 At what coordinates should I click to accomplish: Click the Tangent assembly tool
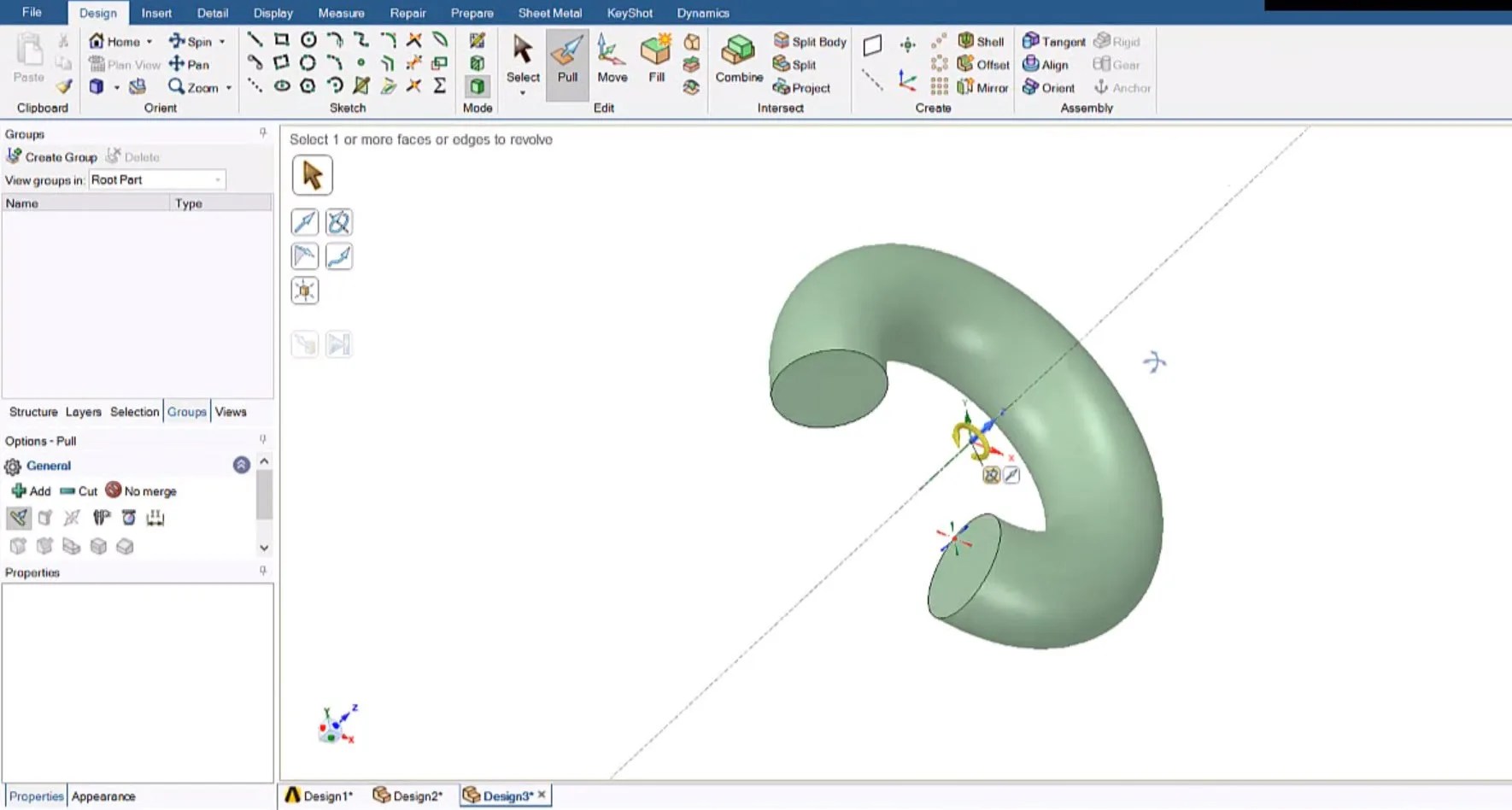(x=1053, y=41)
